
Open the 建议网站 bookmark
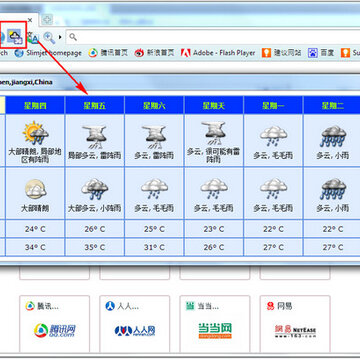(x=281, y=53)
